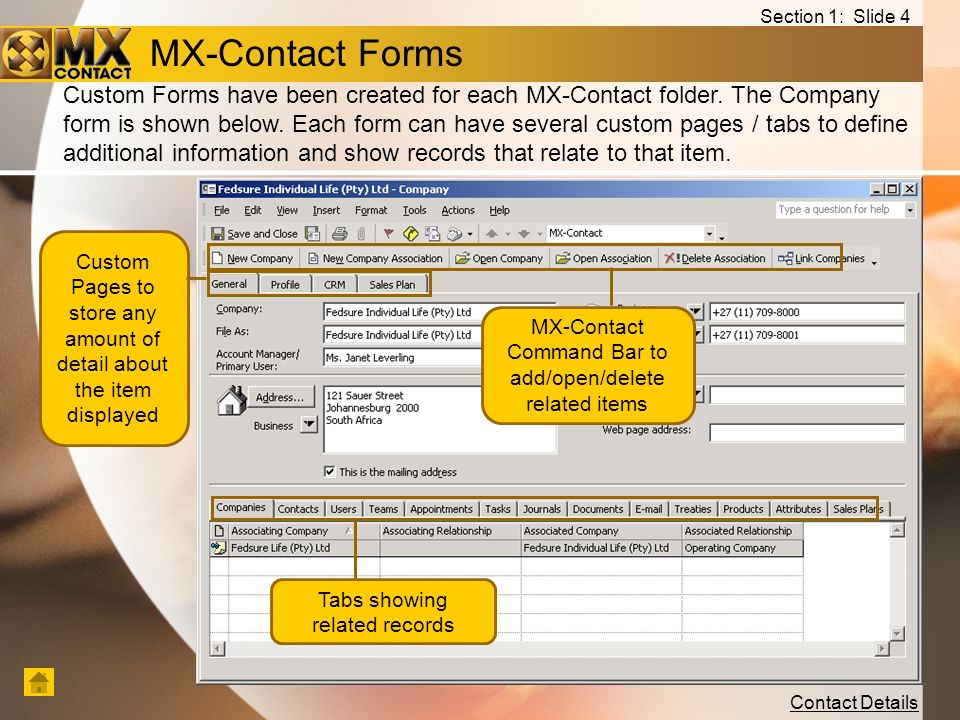Click New Company in the command bar
Image resolution: width=960 pixels, height=720 pixels.
point(252,258)
